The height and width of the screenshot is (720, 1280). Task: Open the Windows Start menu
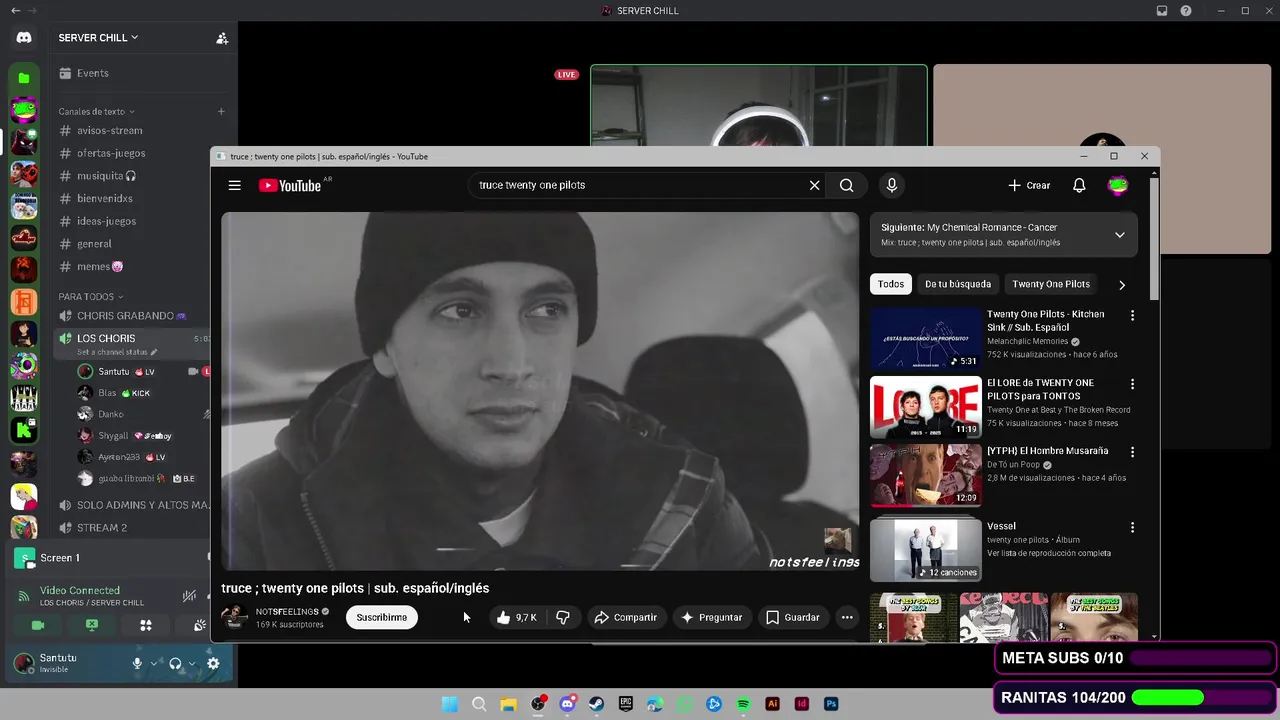click(x=450, y=704)
